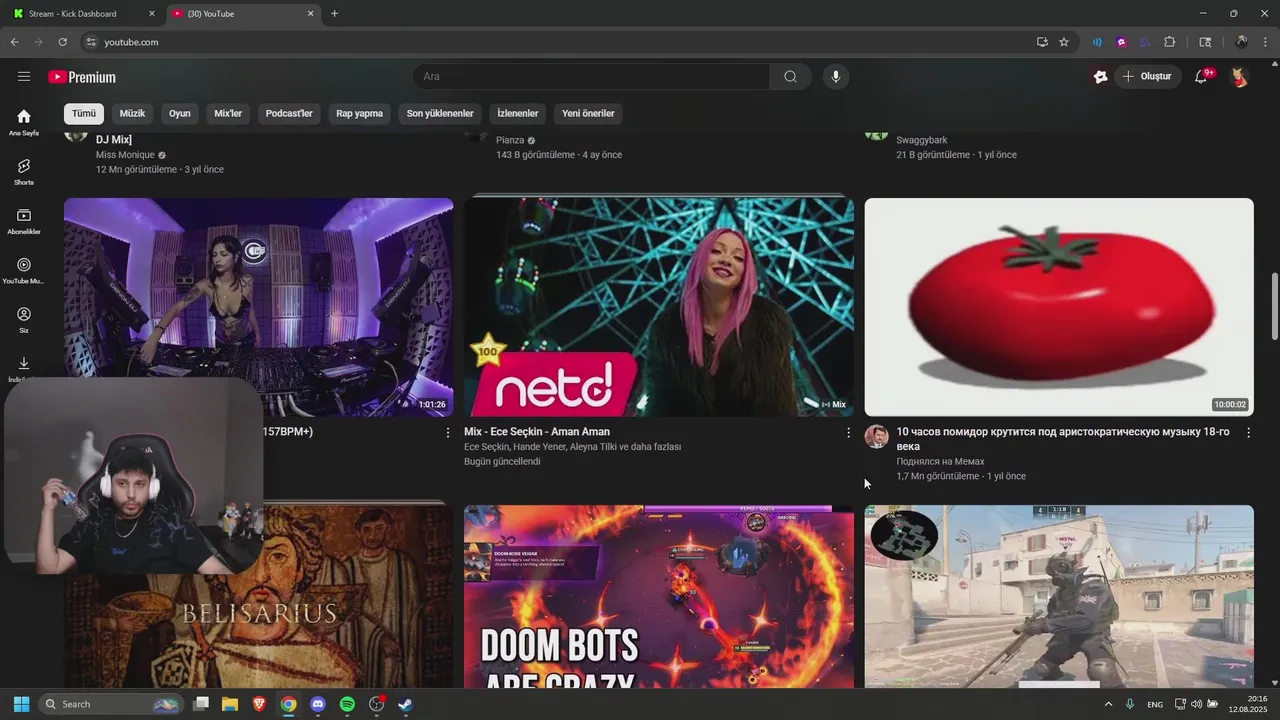Open the Swaggybark channel link
Screen dimensions: 1280x720
click(x=922, y=140)
